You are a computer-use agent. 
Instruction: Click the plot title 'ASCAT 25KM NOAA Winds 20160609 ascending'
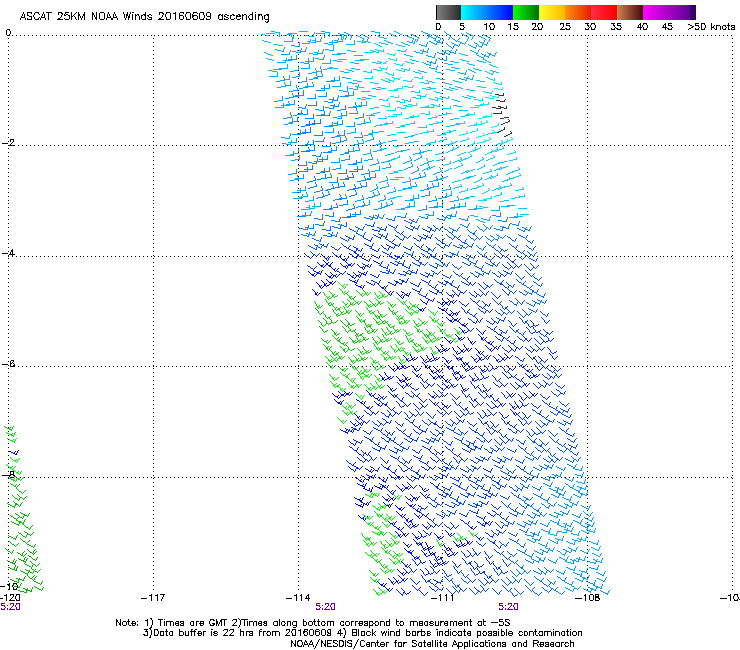144,17
